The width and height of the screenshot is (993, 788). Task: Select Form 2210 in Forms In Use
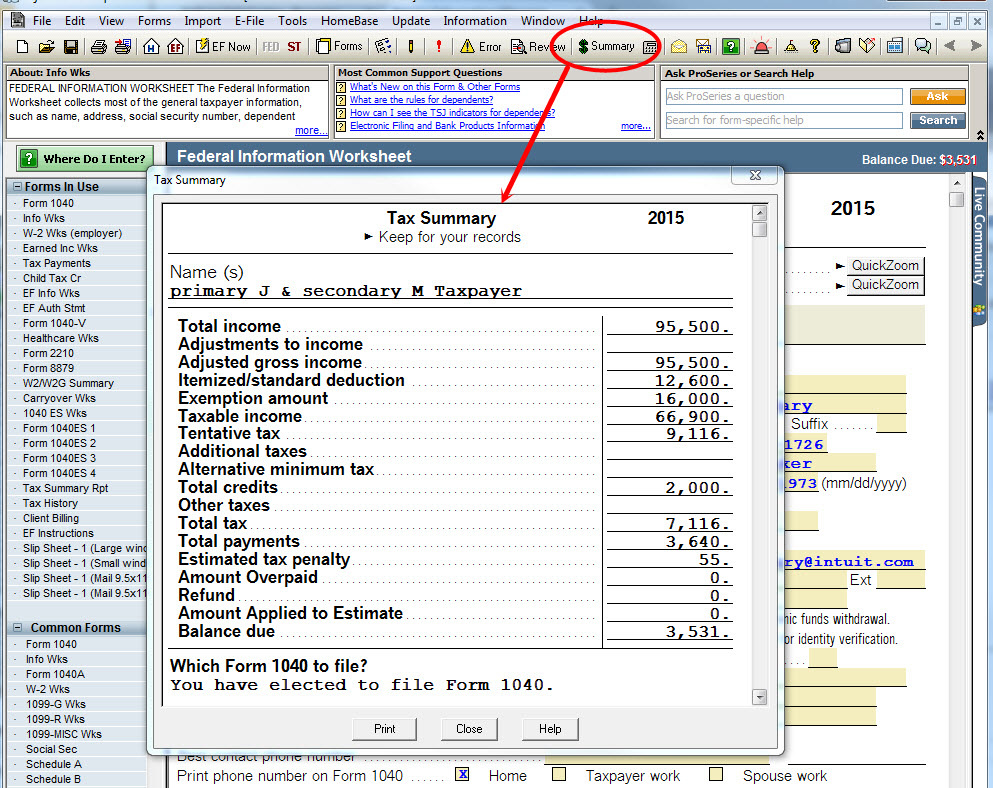[x=48, y=353]
